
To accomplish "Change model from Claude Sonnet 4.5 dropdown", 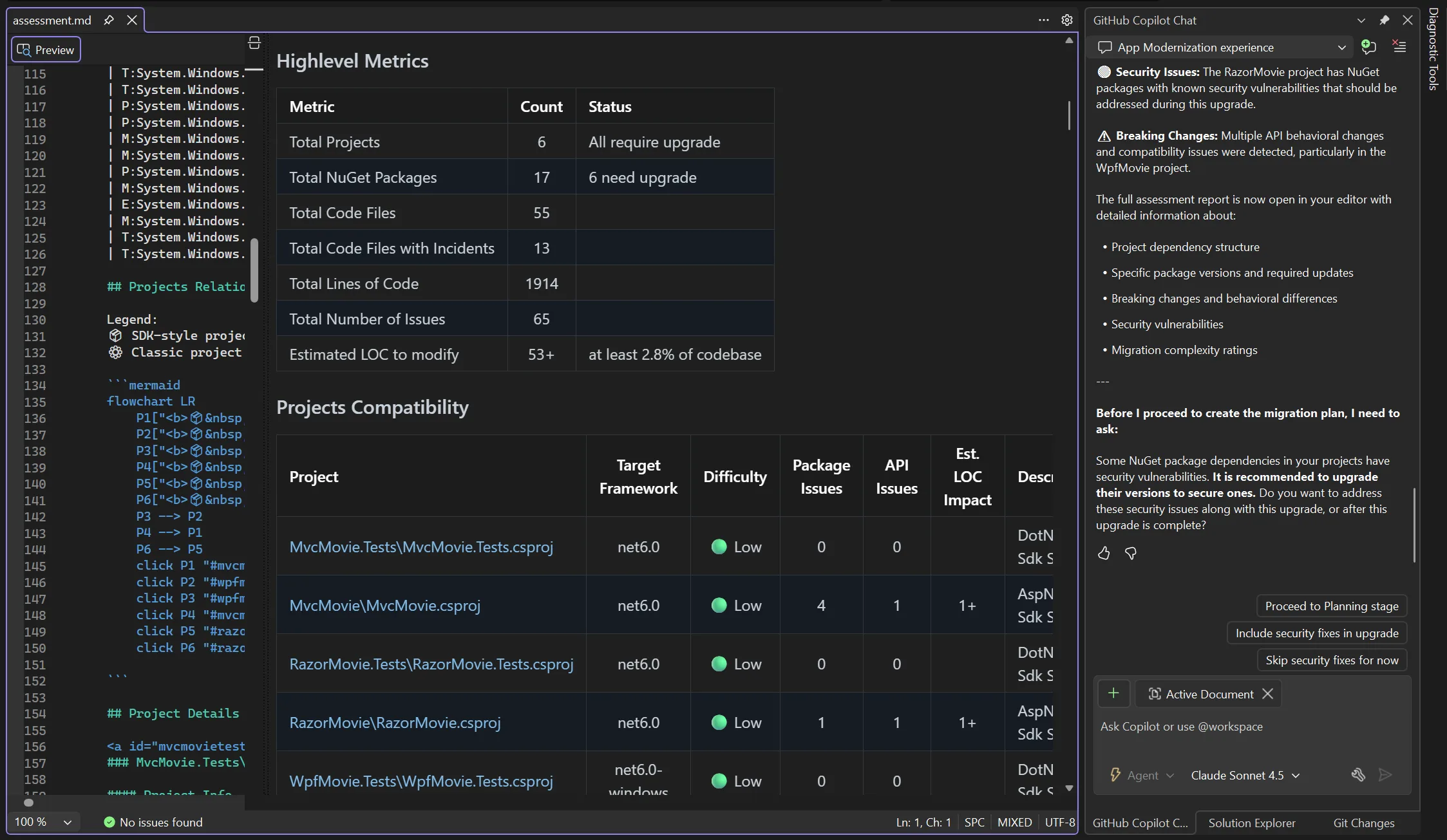I will coord(1245,776).
